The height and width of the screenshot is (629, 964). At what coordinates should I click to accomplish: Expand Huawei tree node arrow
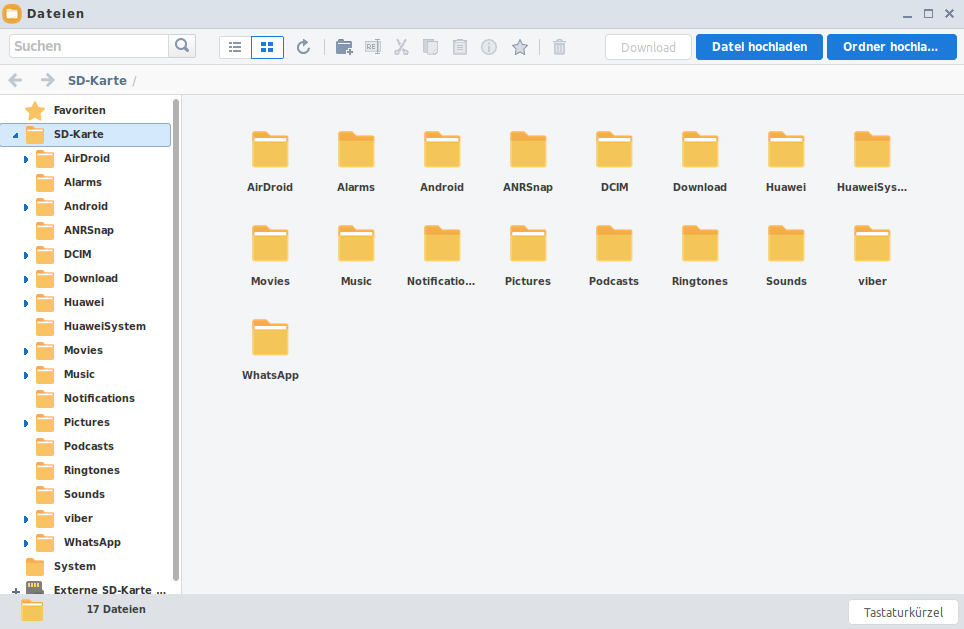tap(26, 303)
